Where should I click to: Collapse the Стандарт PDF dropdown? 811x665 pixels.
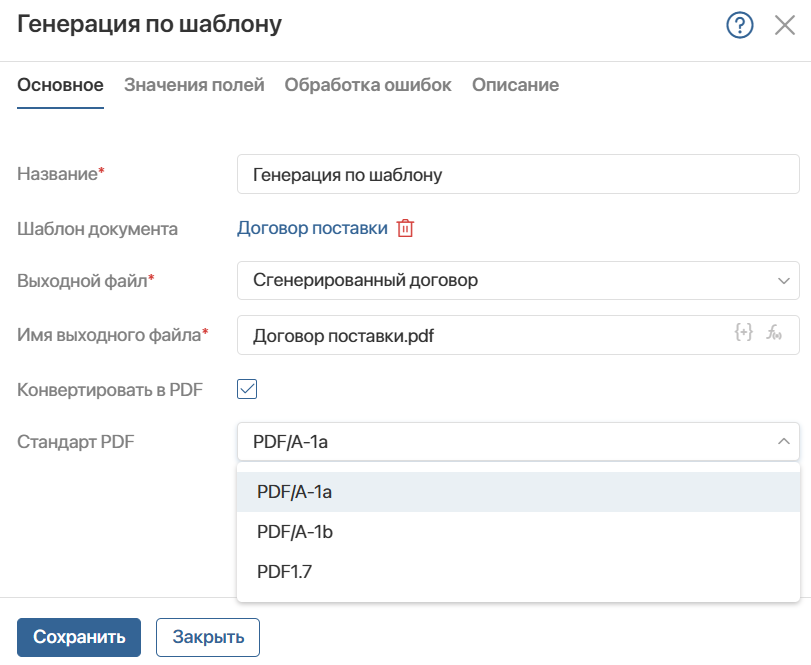(518, 442)
